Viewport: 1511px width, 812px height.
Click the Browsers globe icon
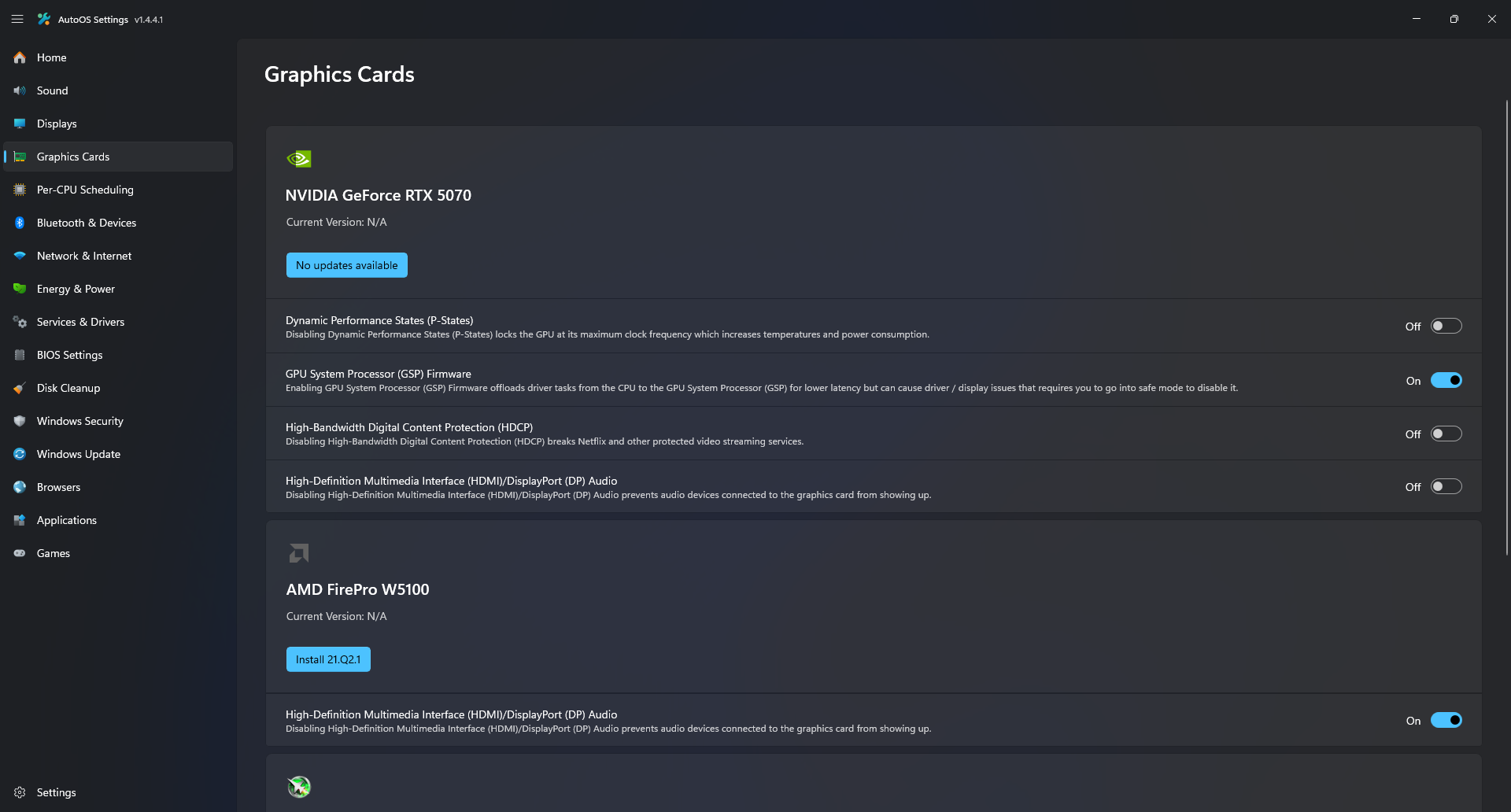coord(20,487)
